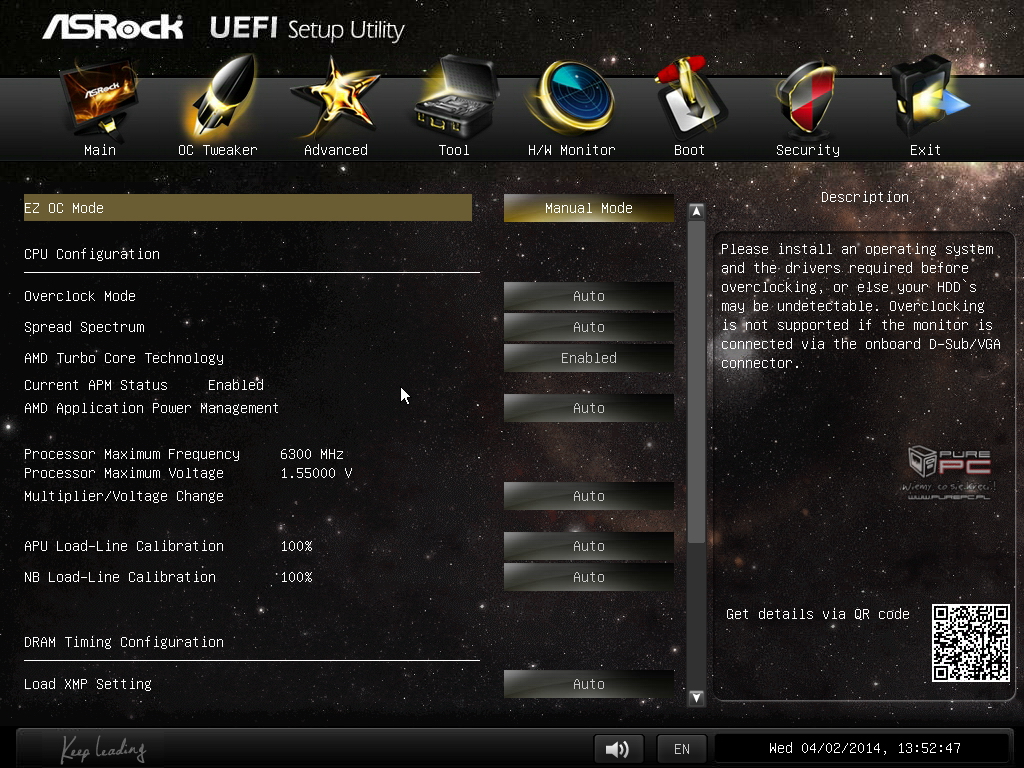Image resolution: width=1024 pixels, height=768 pixels.
Task: Open Multiplier/Voltage Change Auto dropdown
Action: [588, 496]
